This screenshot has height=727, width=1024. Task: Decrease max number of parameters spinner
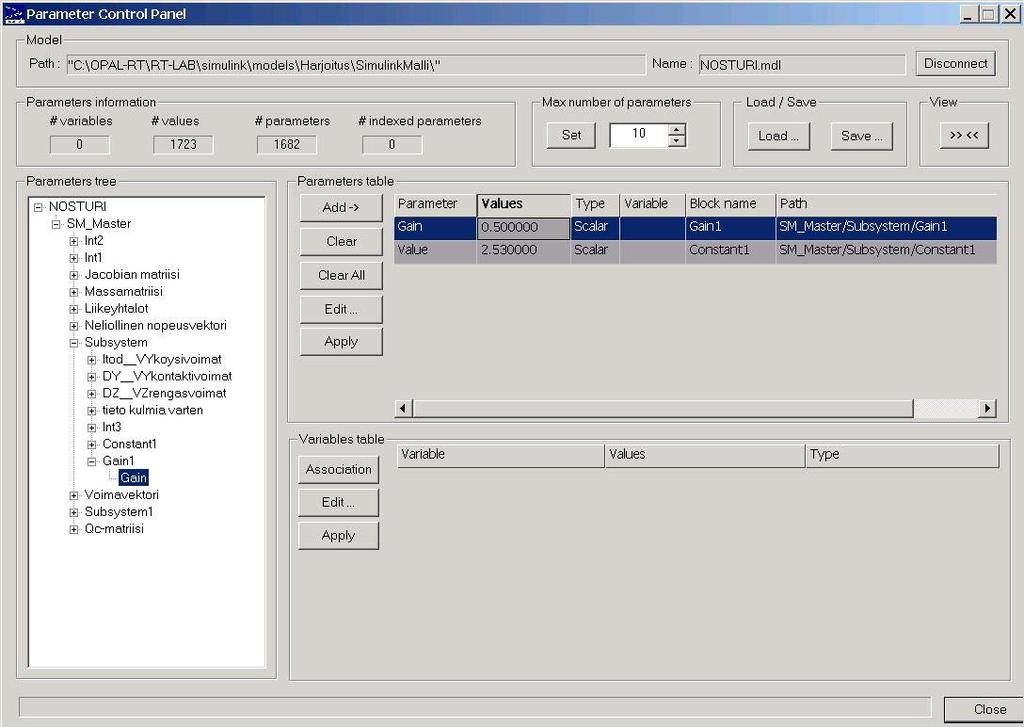(677, 141)
